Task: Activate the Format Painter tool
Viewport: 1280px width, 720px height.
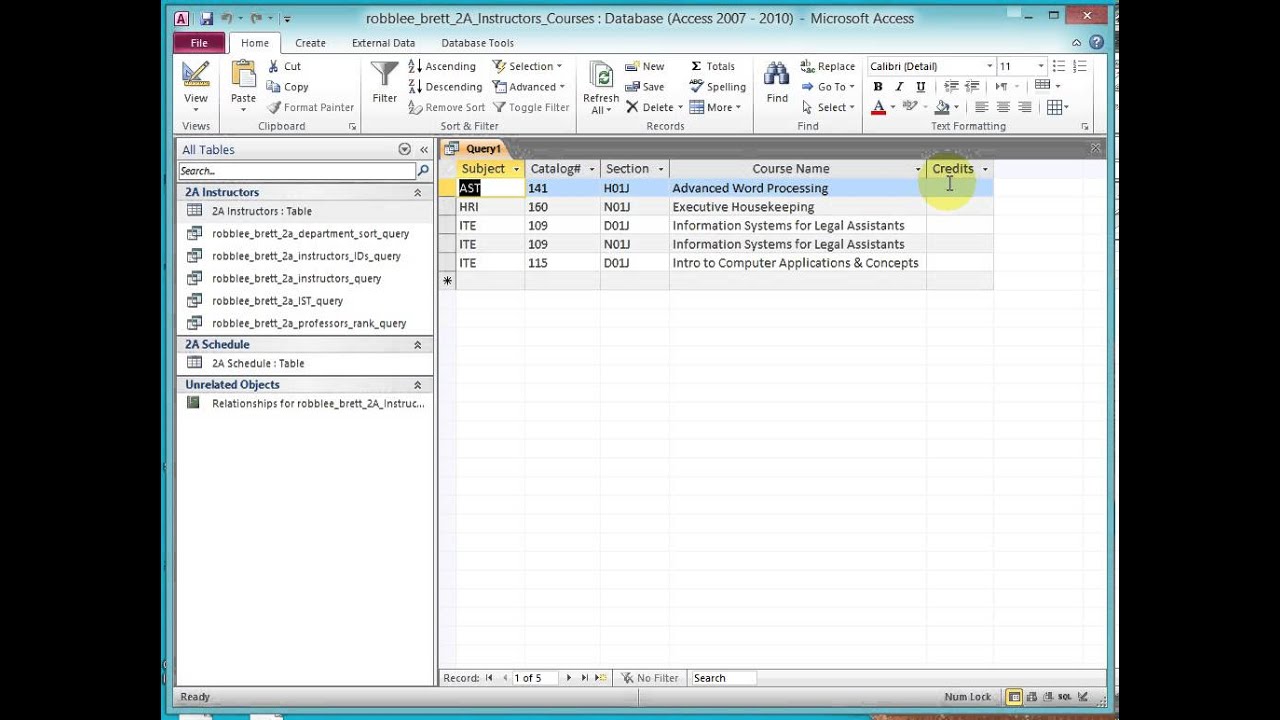Action: pyautogui.click(x=310, y=107)
